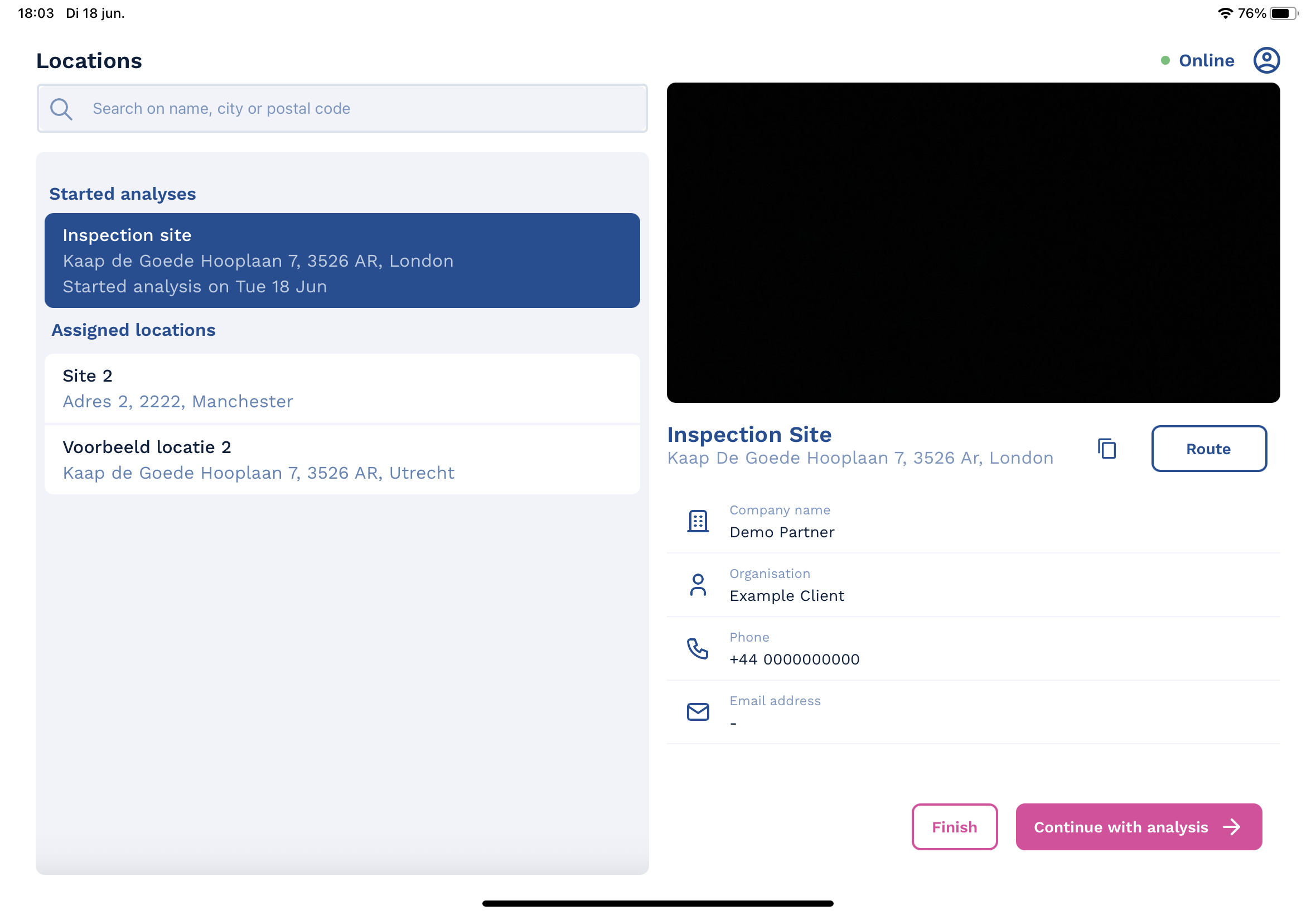Screen dimensions: 1316x915
Task: Tap the email envelope icon
Action: pos(697,711)
